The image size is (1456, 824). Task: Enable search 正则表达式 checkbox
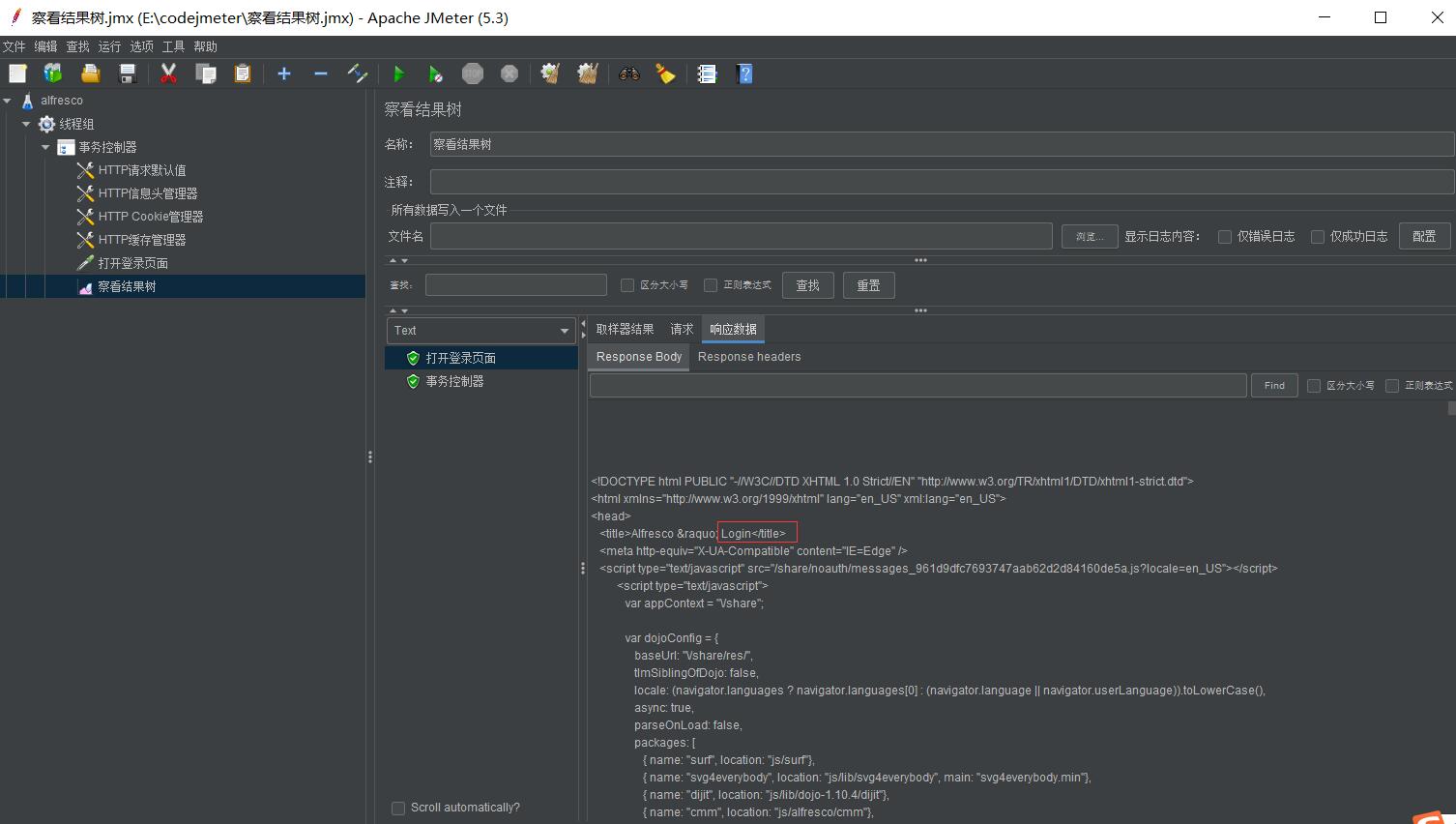[711, 285]
